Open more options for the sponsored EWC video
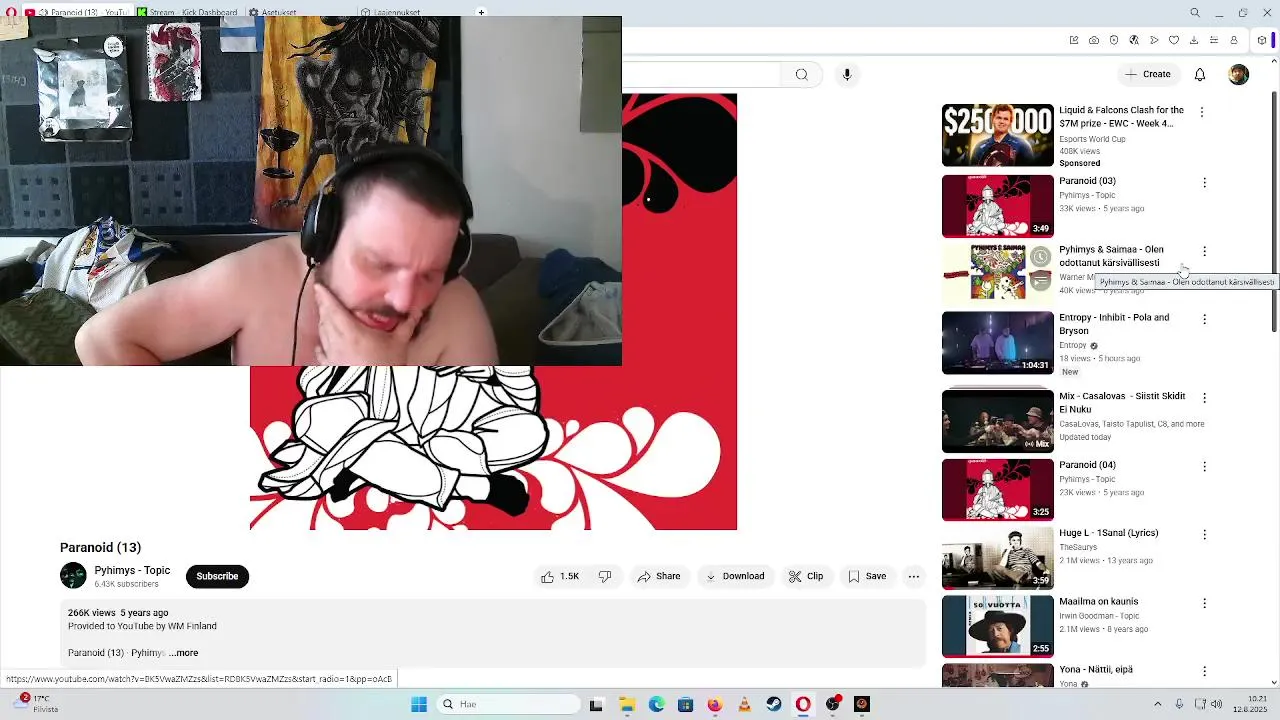 (1202, 113)
